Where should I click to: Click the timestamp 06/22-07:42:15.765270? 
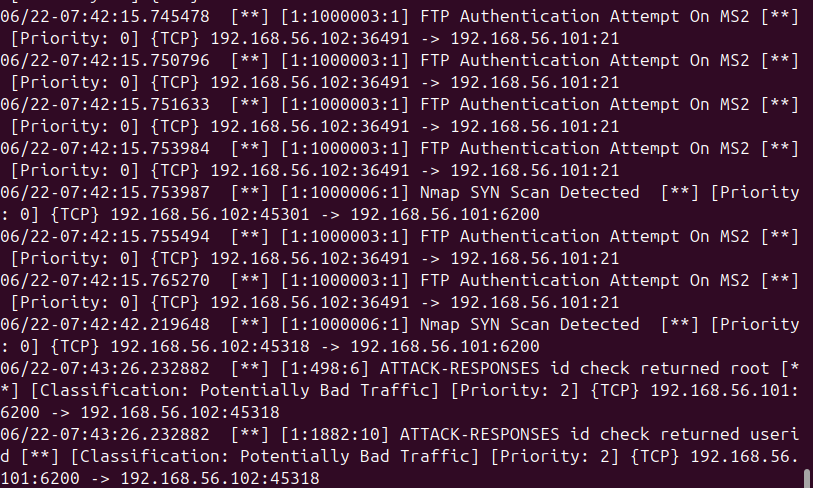tap(105, 281)
